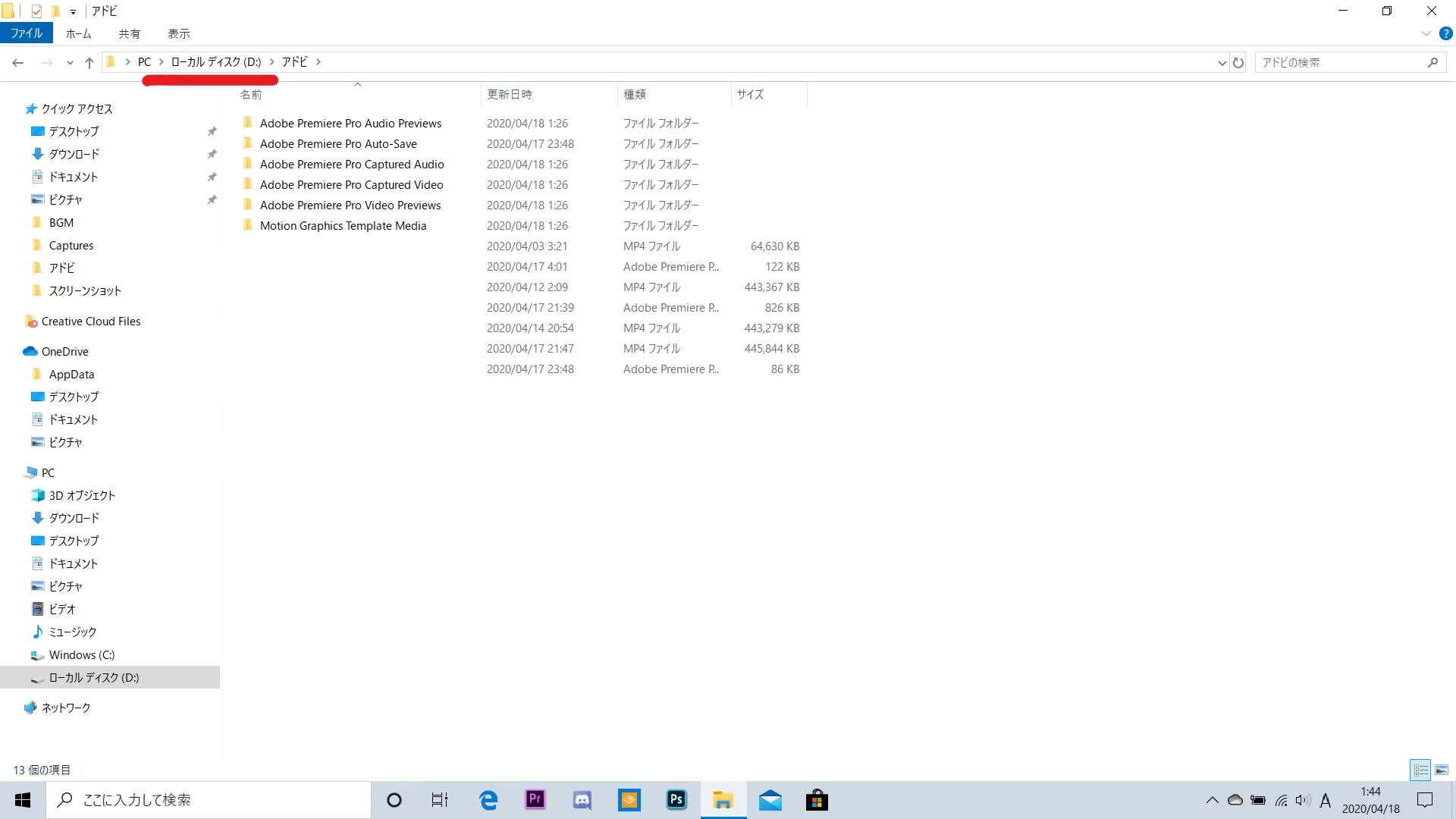Open the 表示 ribbon tab
This screenshot has width=1456, height=819.
point(179,33)
